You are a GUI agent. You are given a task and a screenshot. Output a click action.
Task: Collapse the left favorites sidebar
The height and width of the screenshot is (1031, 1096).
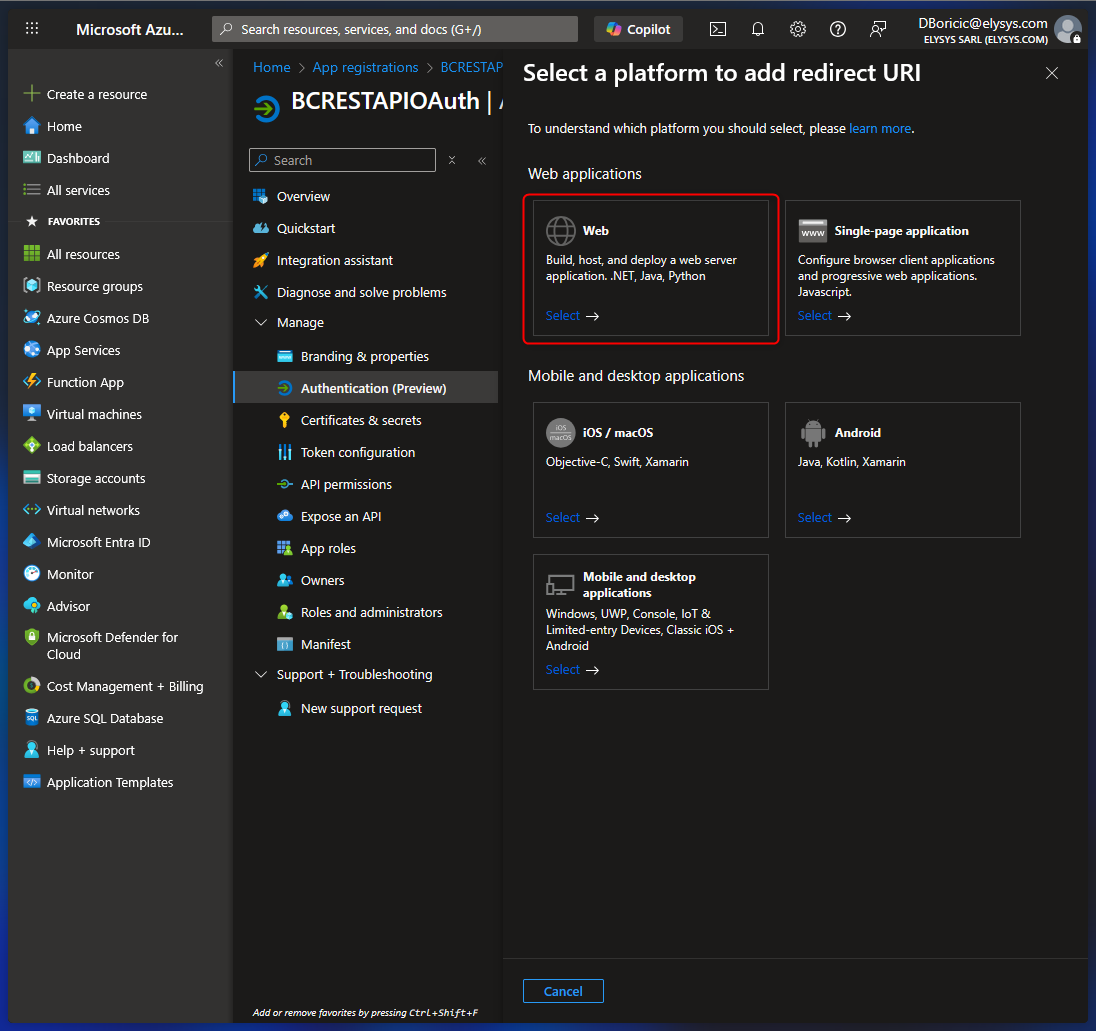[219, 63]
